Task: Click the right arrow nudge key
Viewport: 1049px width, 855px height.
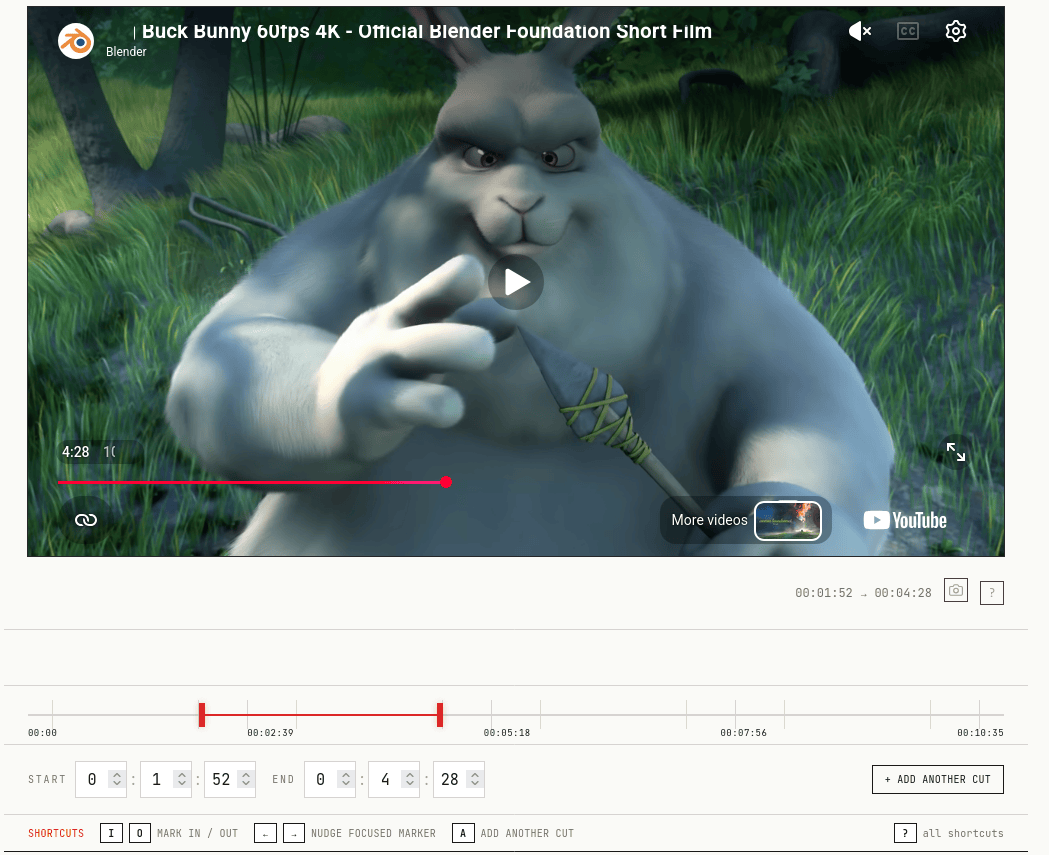Action: click(x=294, y=833)
